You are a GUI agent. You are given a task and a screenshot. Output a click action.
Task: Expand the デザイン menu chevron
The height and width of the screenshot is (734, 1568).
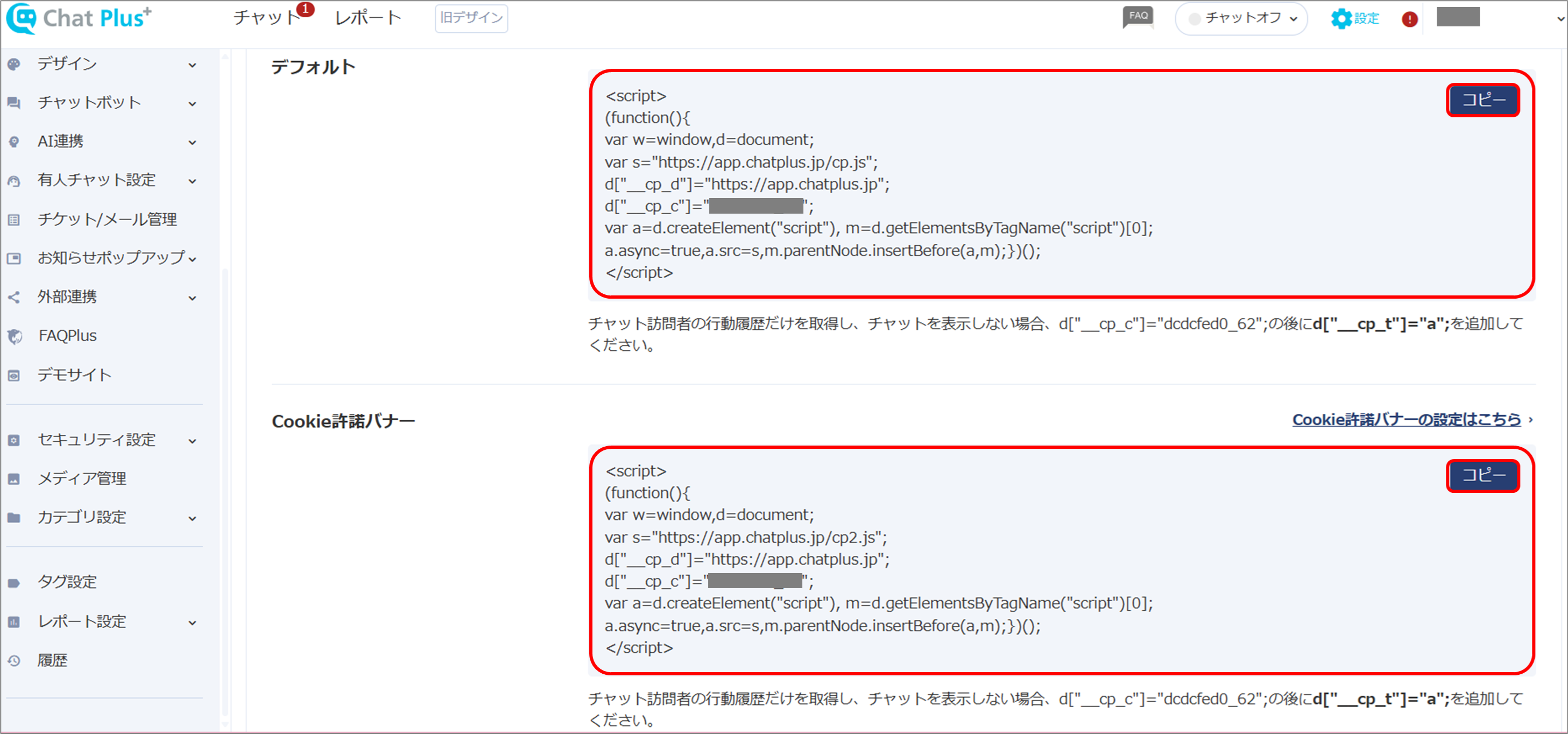(192, 65)
